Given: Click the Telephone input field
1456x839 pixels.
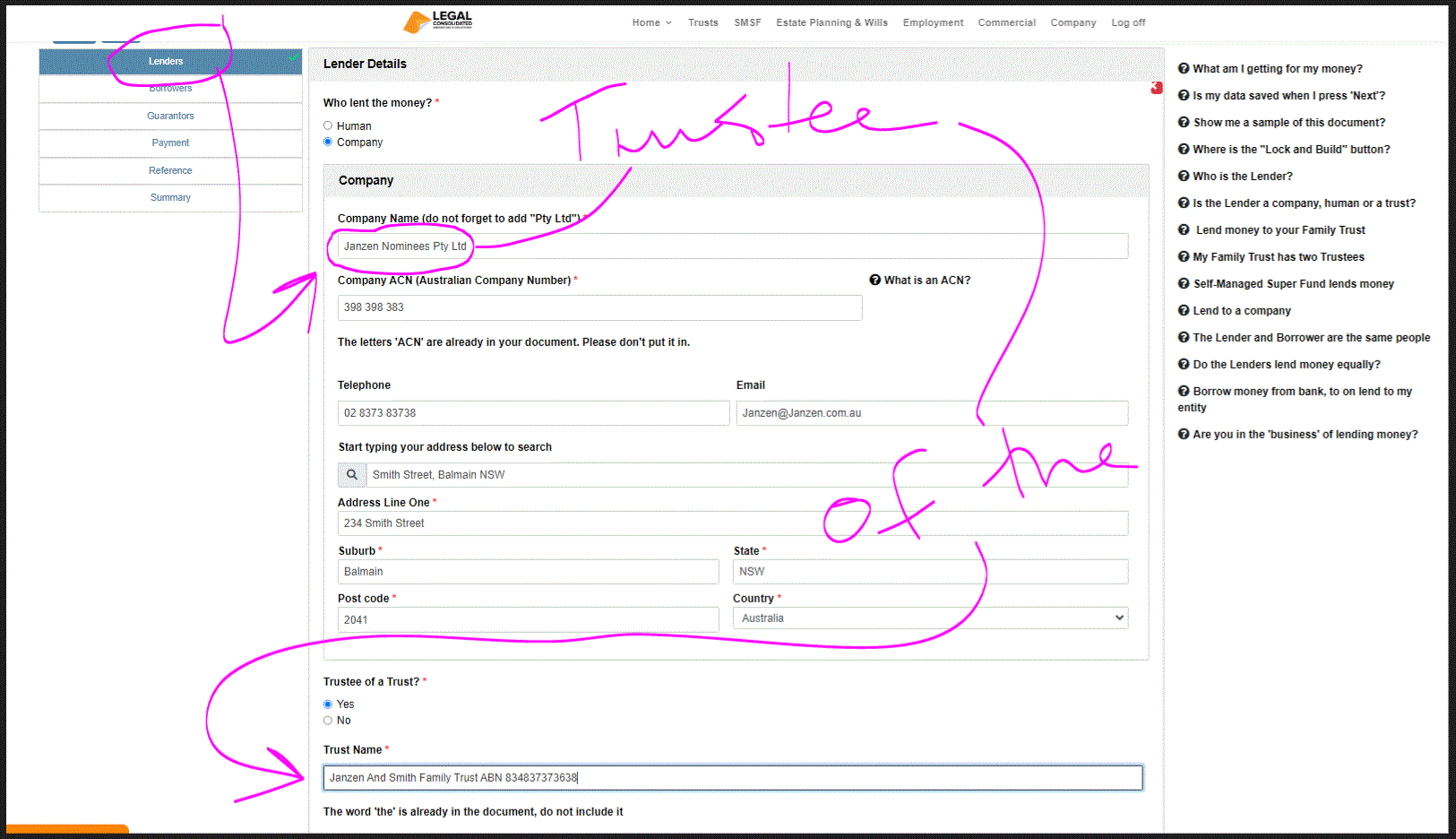Looking at the screenshot, I should (533, 413).
